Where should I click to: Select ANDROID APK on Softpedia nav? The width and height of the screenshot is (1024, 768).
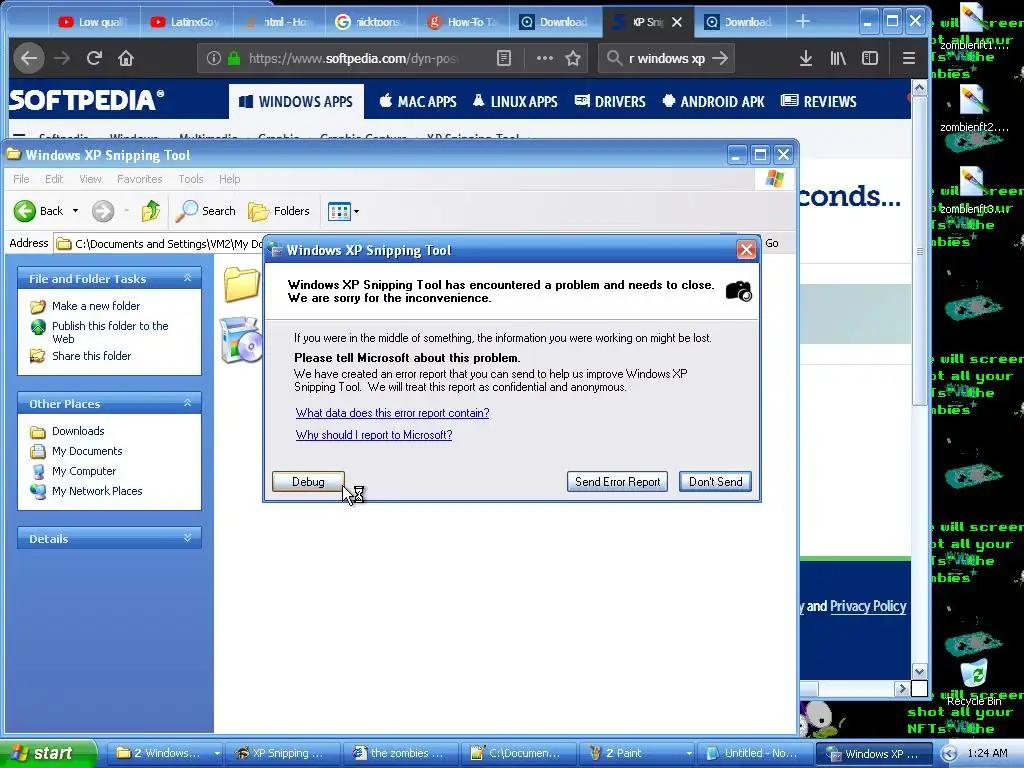pyautogui.click(x=713, y=101)
